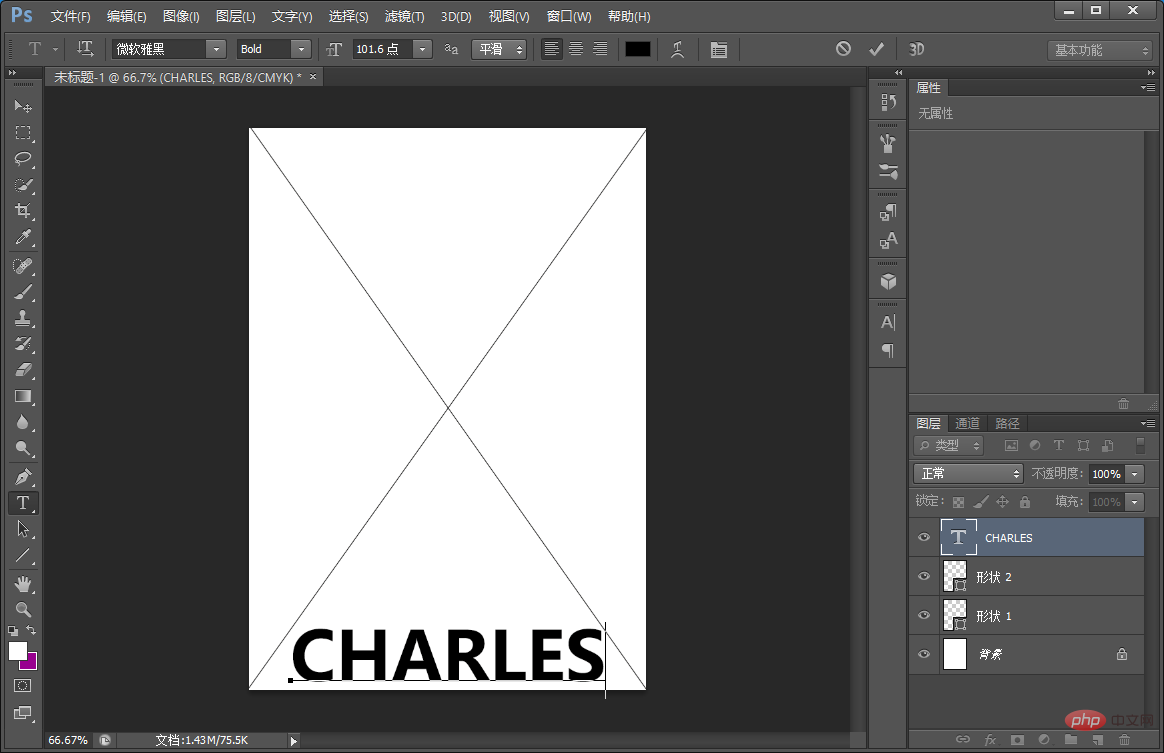The width and height of the screenshot is (1164, 753).
Task: Select the Pen tool
Action: pos(23,477)
